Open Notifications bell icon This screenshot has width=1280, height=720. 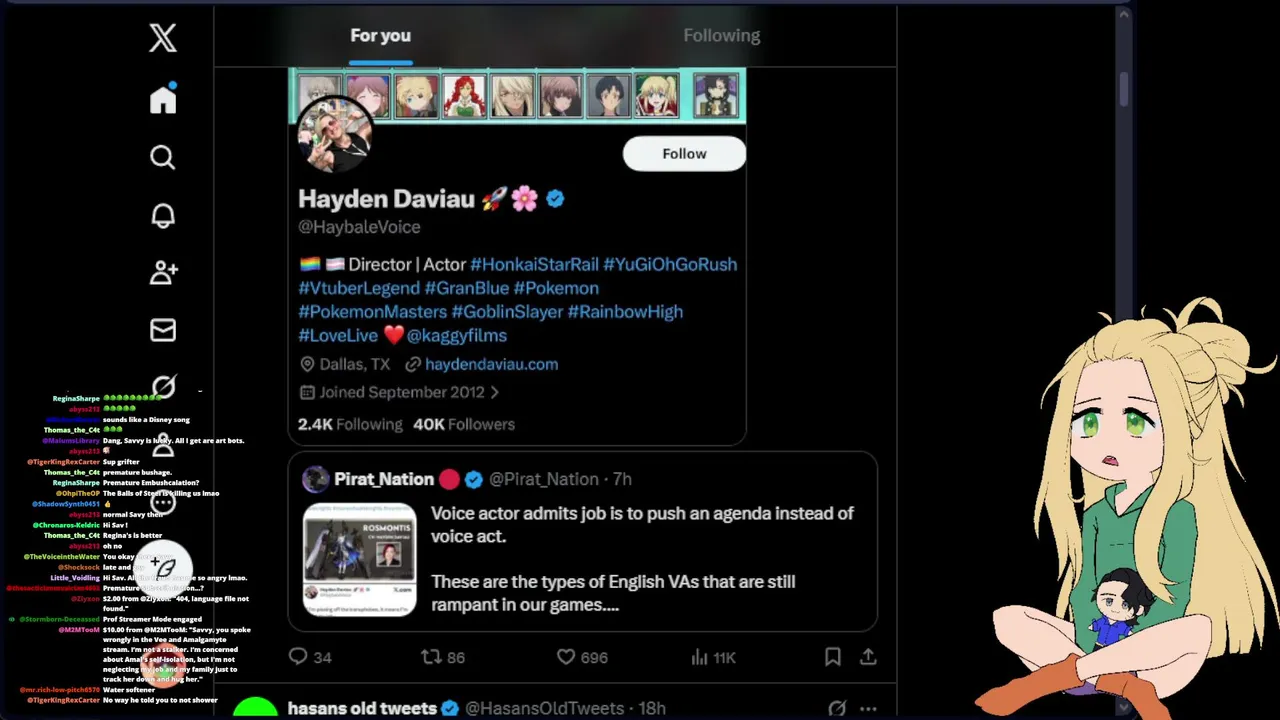[163, 215]
